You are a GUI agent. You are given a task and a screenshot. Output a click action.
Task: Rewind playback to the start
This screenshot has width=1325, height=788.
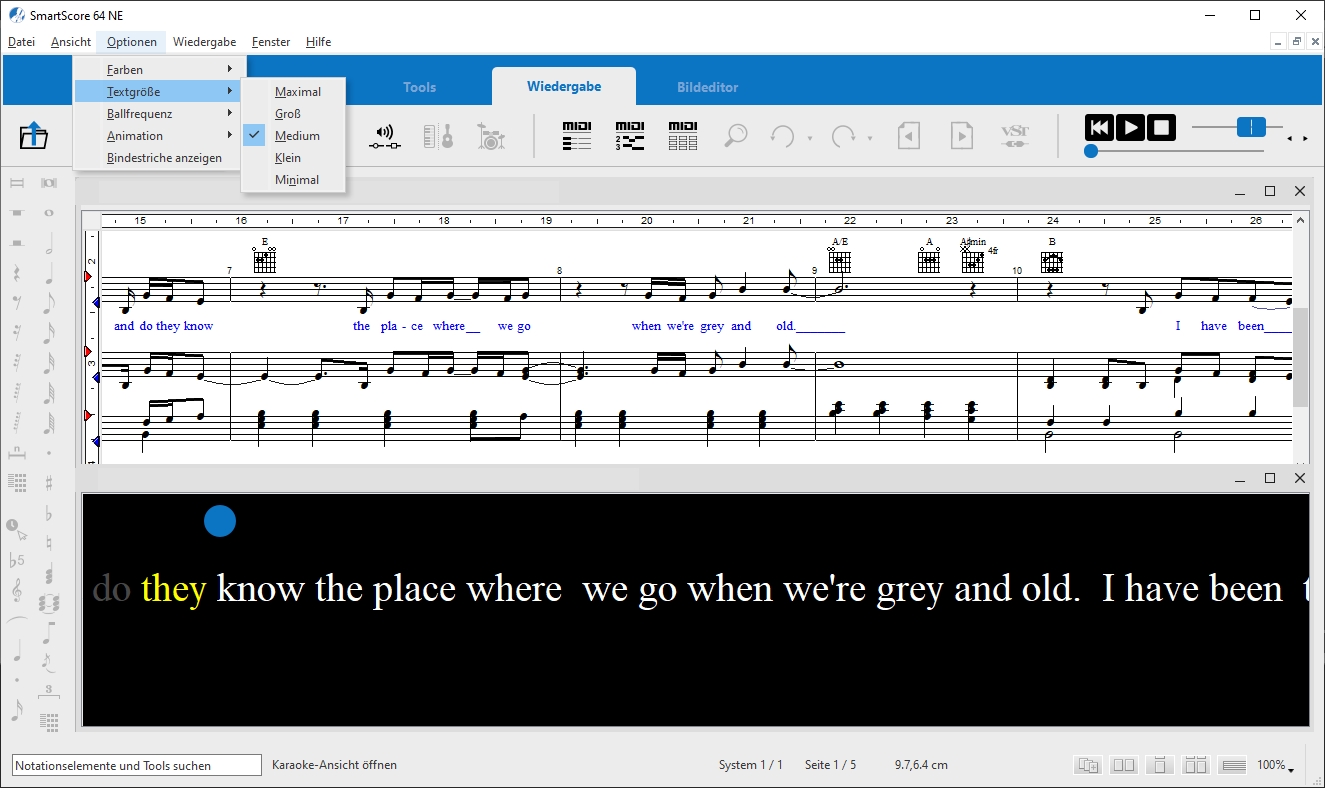pos(1099,128)
